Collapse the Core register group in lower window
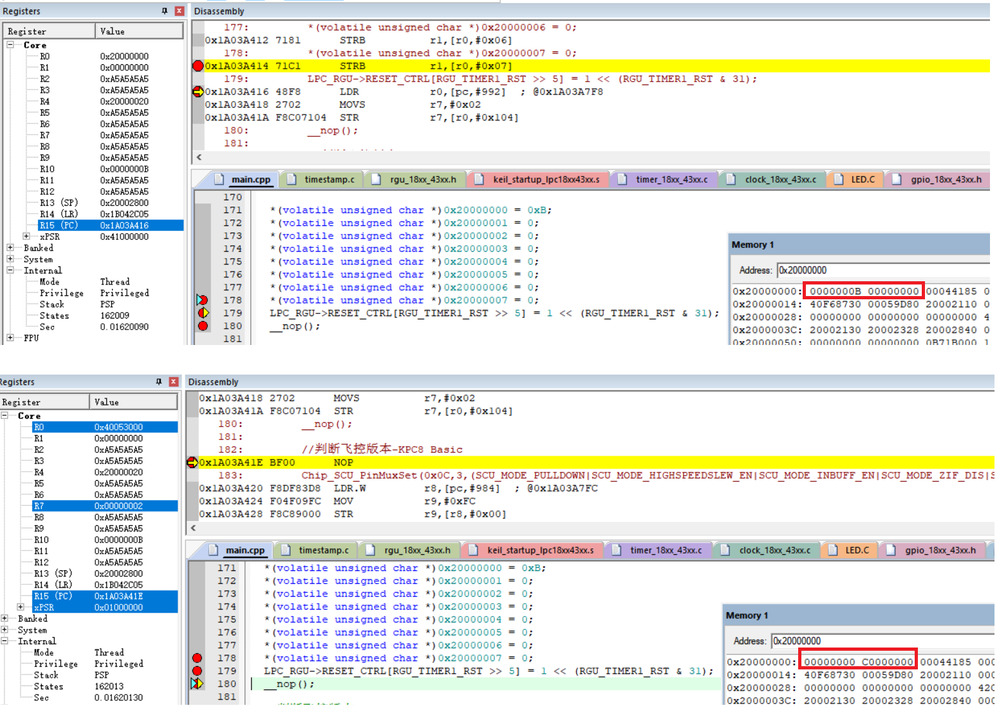Image resolution: width=999 pixels, height=708 pixels. point(4,415)
